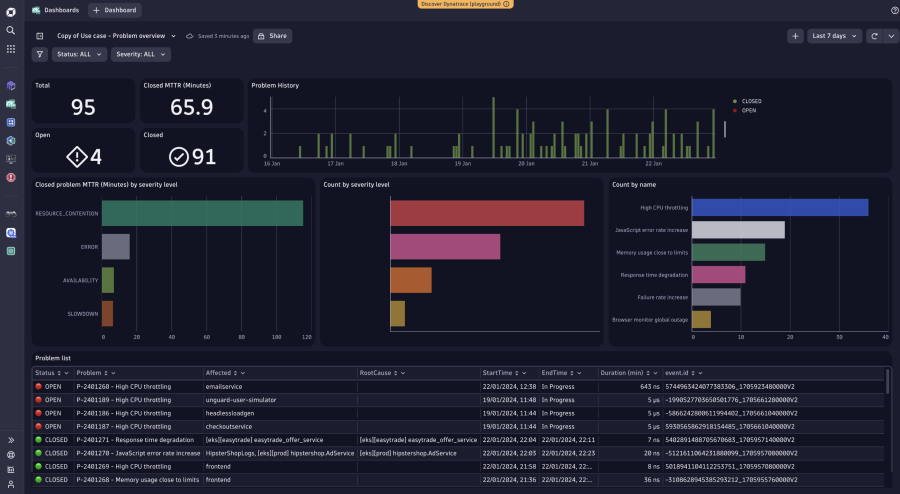900x494 pixels.
Task: Change the Last 7 days timeframe
Action: (x=835, y=36)
